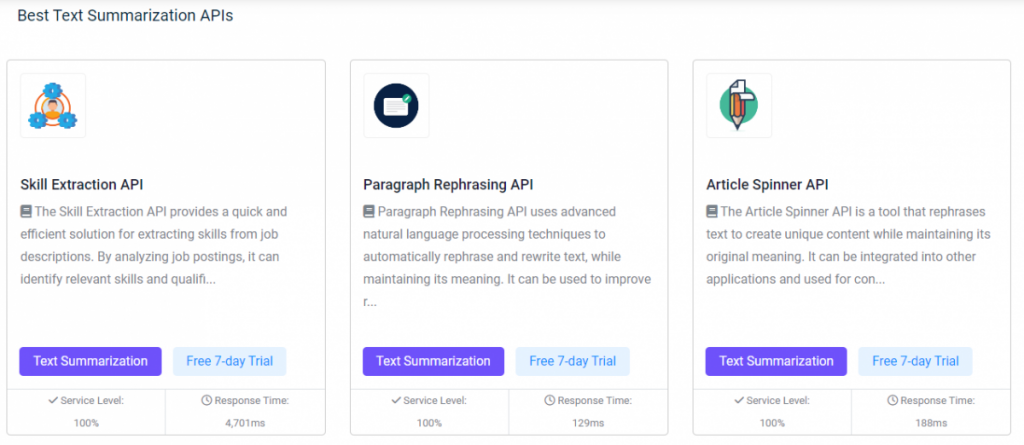The width and height of the screenshot is (1024, 445).
Task: Click the Article Spinner API description text
Action: pos(848,246)
